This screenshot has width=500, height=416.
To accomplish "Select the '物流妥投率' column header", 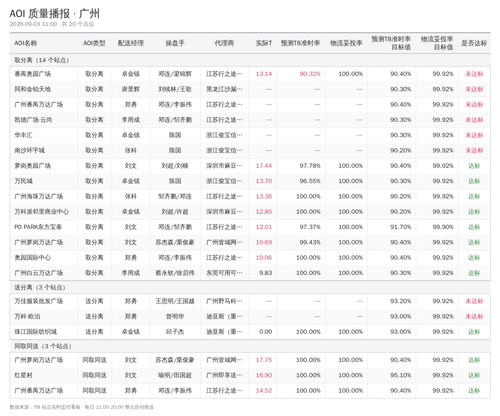I will click(x=346, y=43).
